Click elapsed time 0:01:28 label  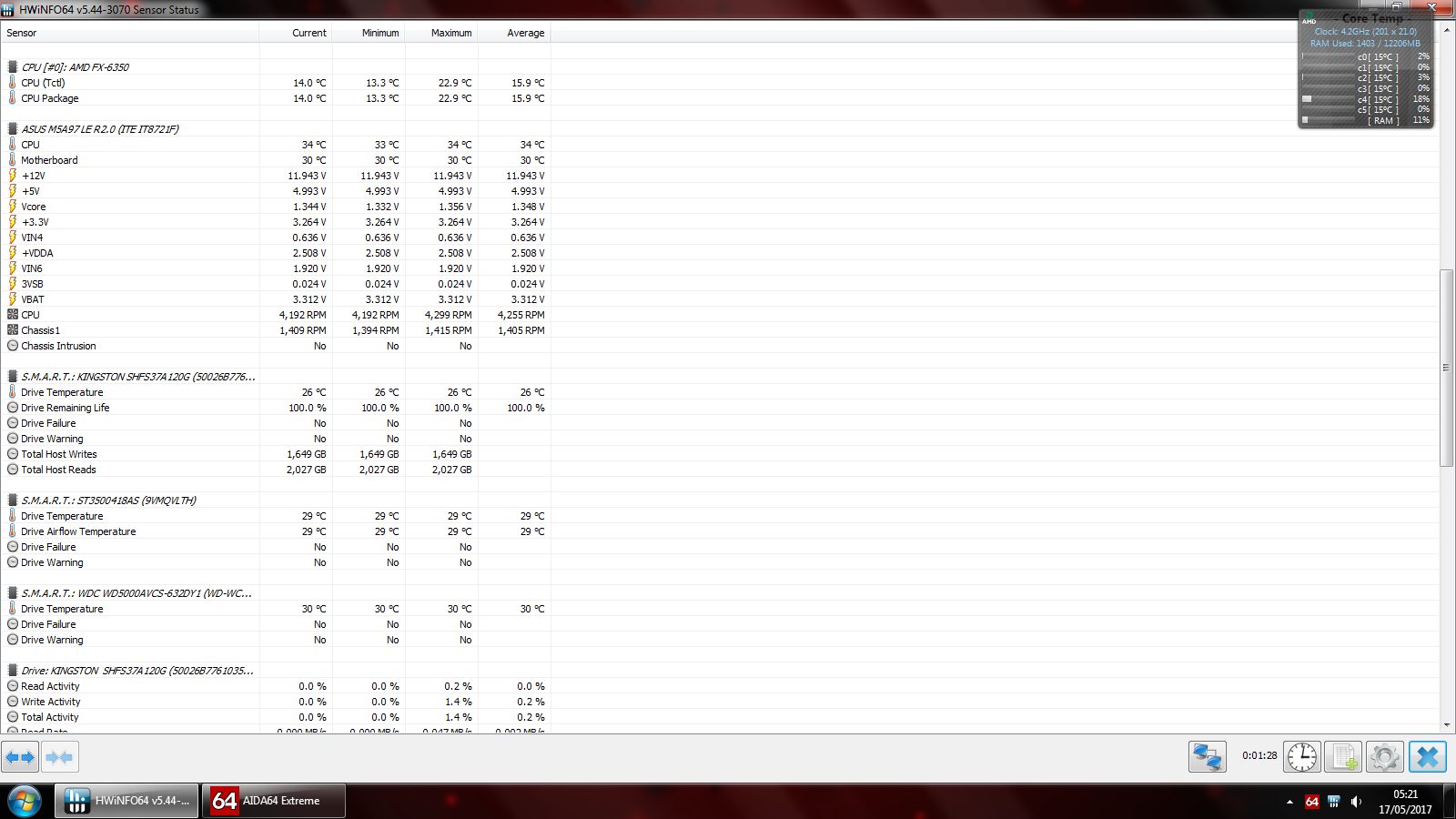[x=1259, y=755]
